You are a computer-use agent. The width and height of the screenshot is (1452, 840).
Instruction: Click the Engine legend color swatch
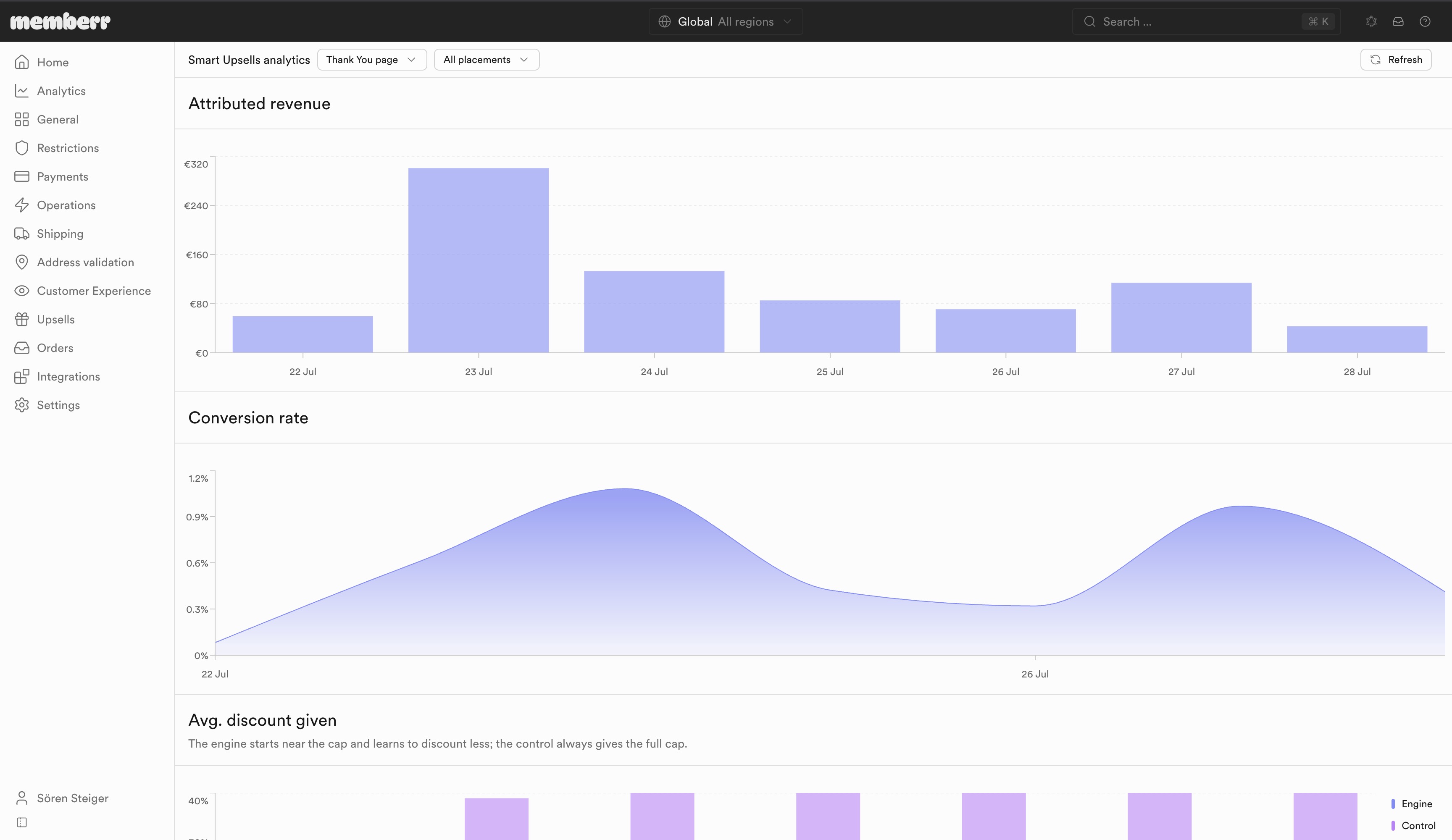tap(1393, 804)
